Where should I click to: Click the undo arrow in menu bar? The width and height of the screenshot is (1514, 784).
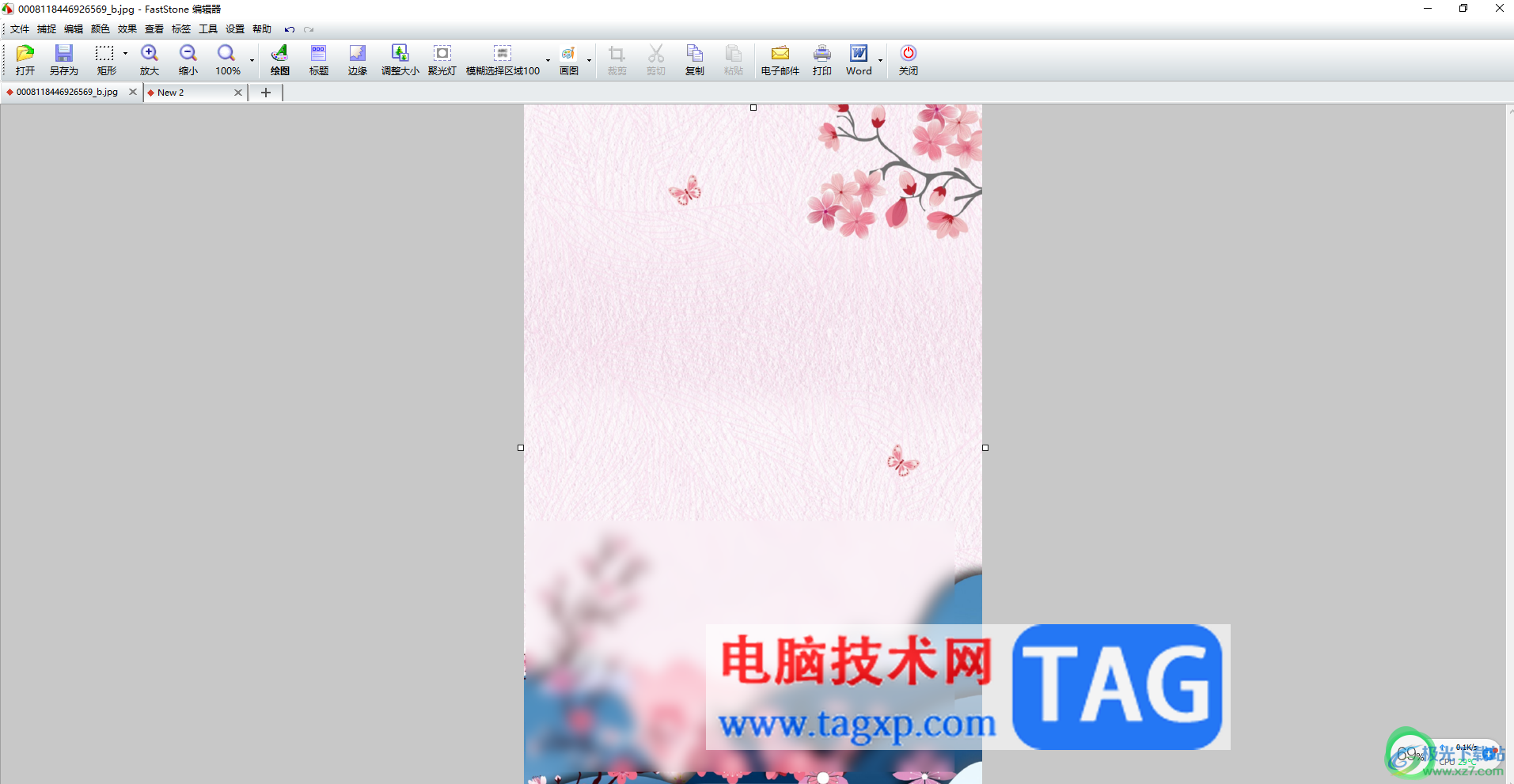[290, 29]
